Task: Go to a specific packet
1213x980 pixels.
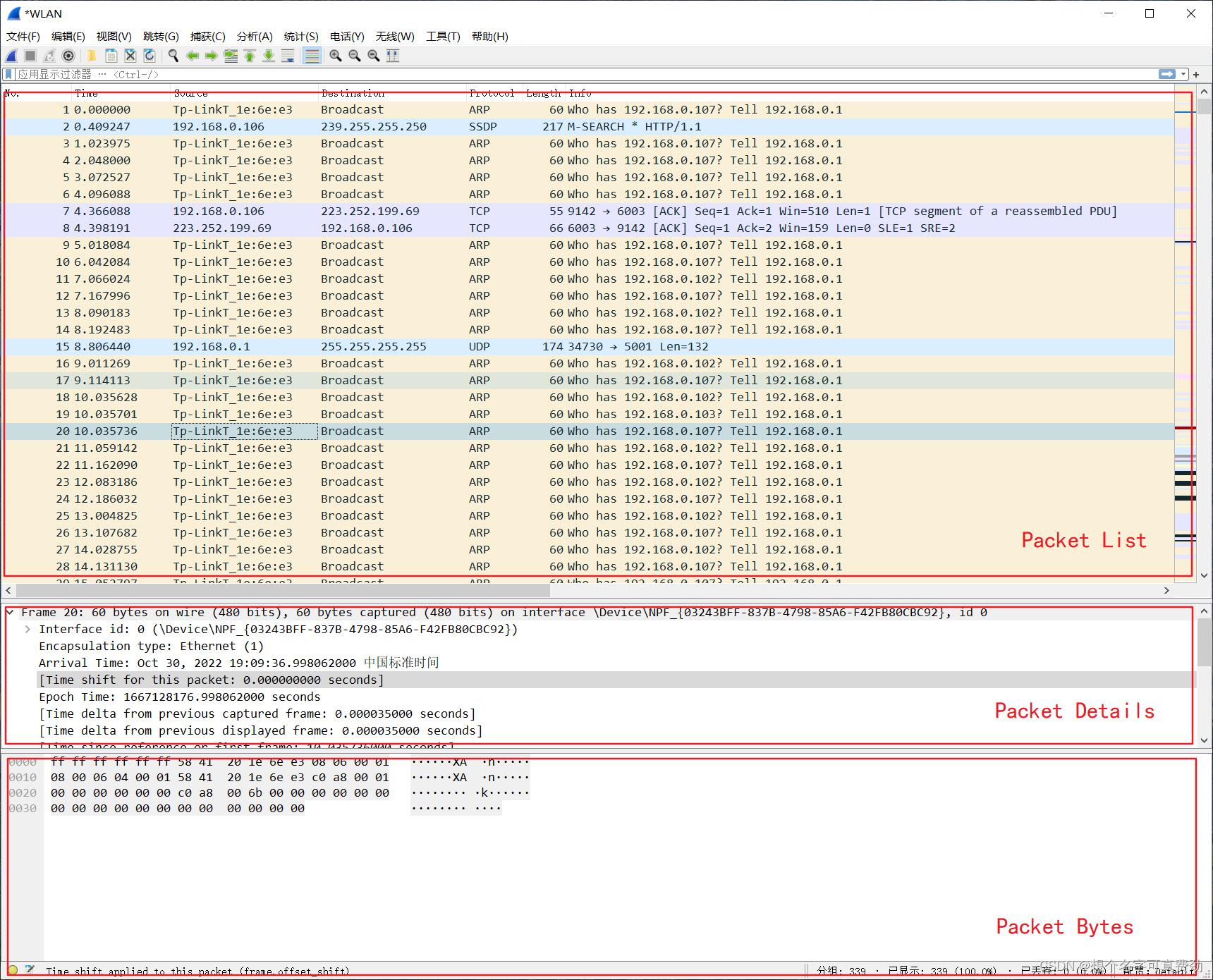Action: coord(231,56)
